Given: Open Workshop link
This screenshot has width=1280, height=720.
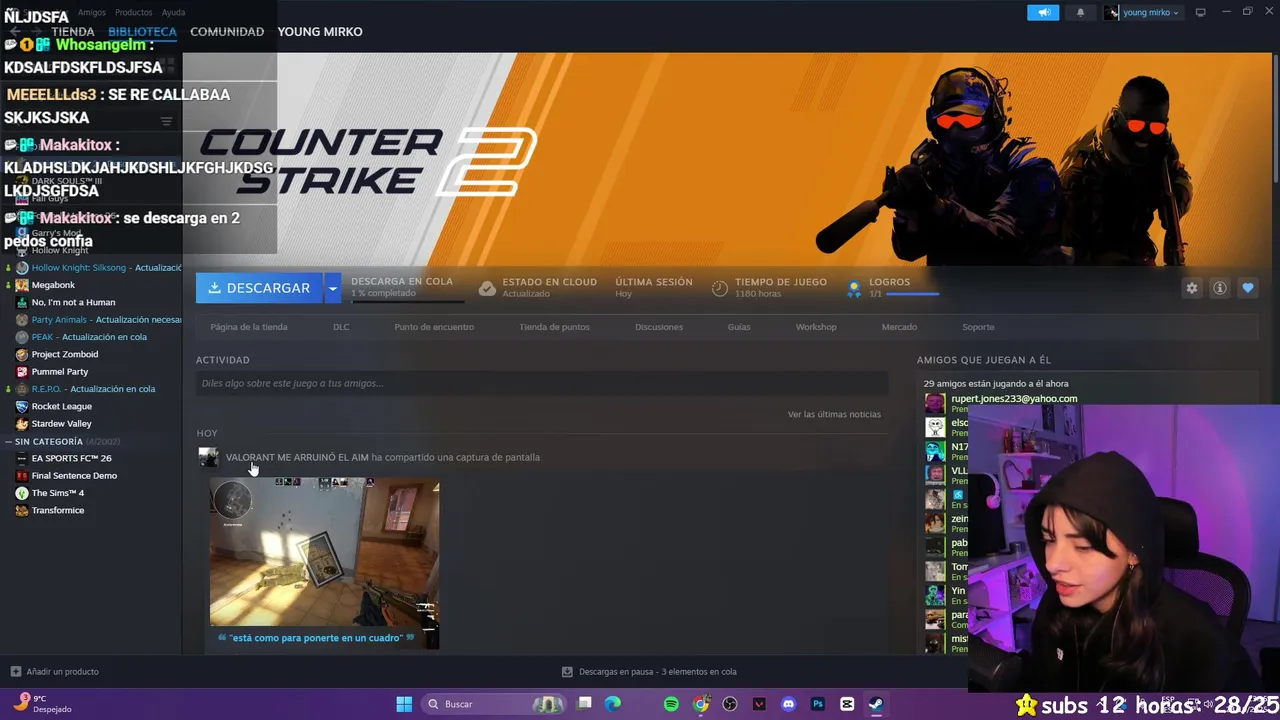Looking at the screenshot, I should [816, 327].
